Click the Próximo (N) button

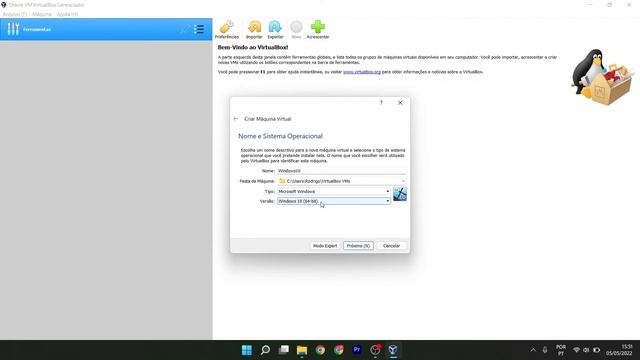click(x=358, y=246)
